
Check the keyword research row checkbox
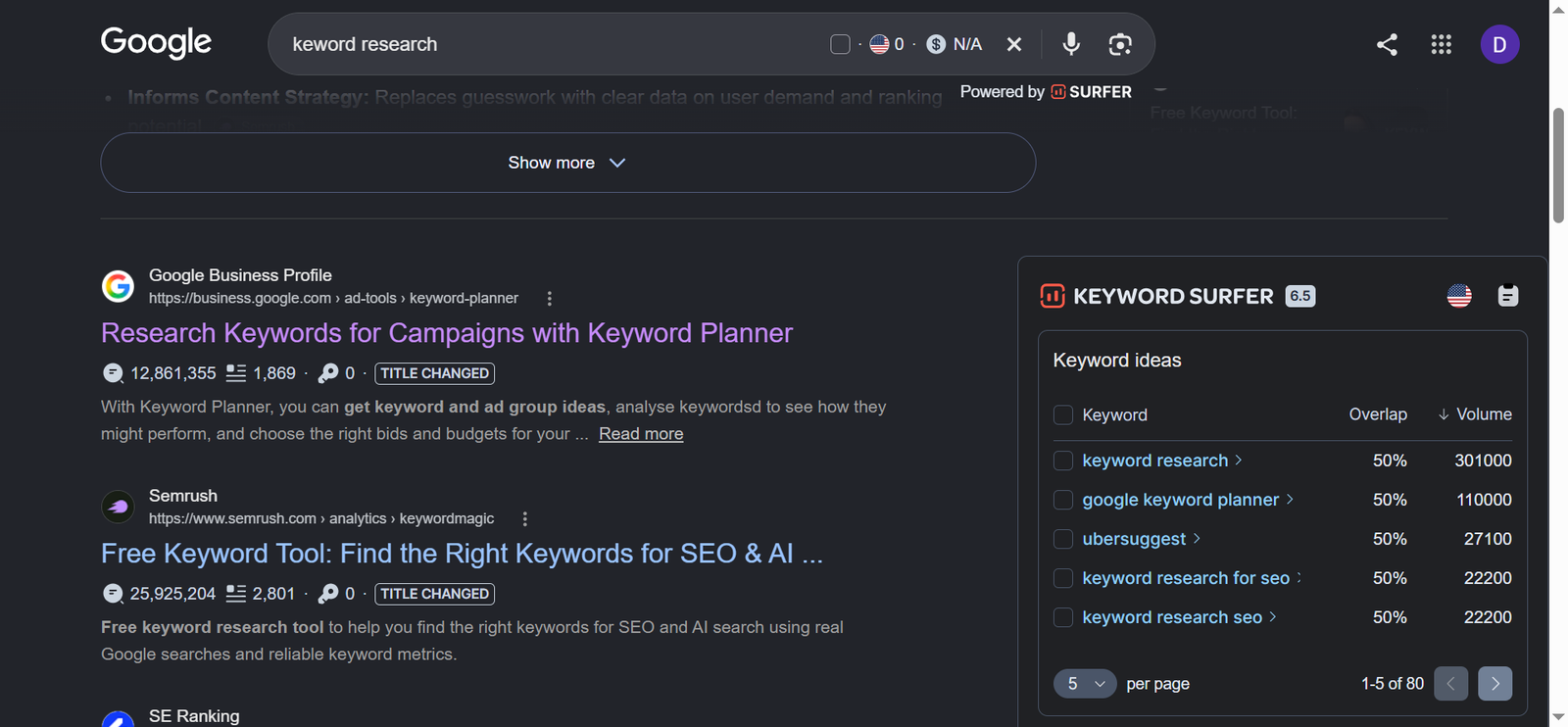point(1062,460)
